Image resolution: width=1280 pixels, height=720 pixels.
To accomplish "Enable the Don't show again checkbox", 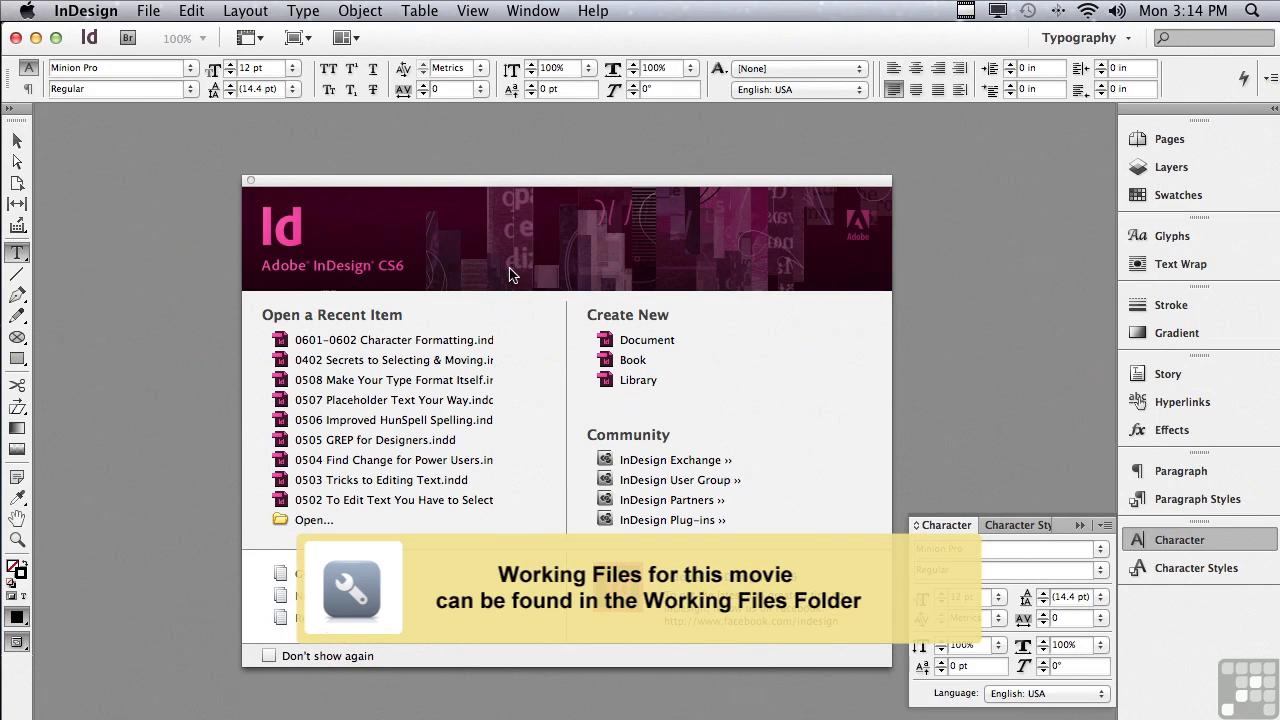I will point(269,656).
